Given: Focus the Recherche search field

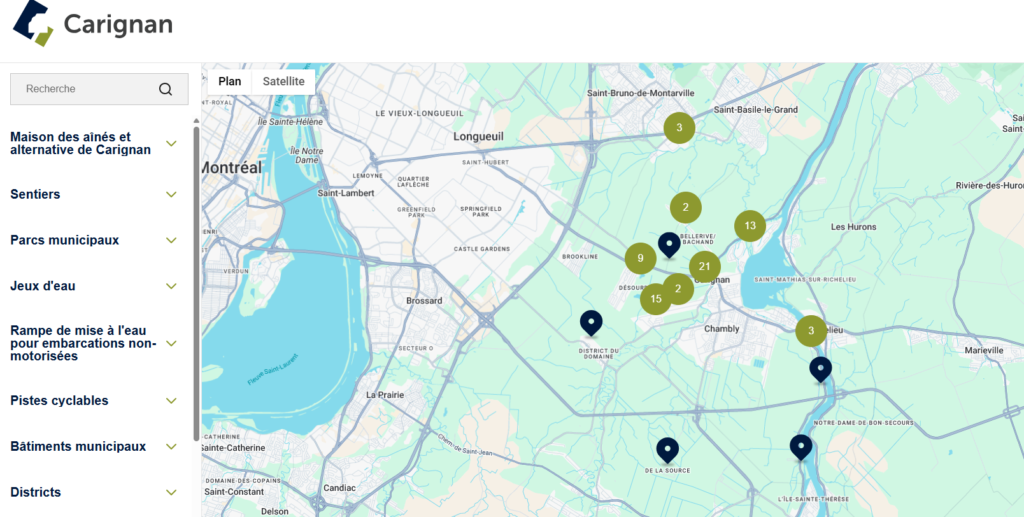Looking at the screenshot, I should click(x=85, y=89).
